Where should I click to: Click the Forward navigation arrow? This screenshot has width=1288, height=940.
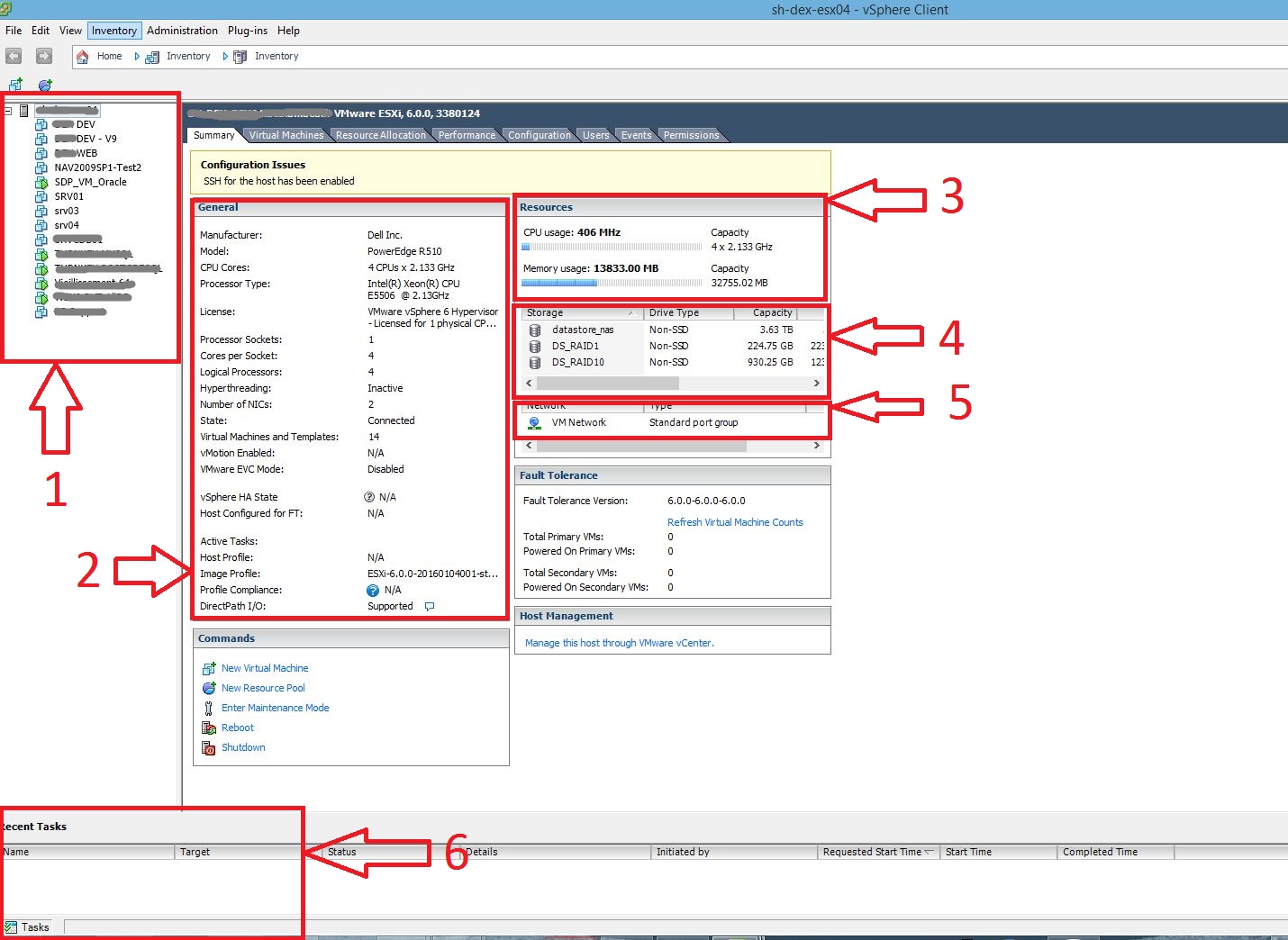click(x=43, y=56)
